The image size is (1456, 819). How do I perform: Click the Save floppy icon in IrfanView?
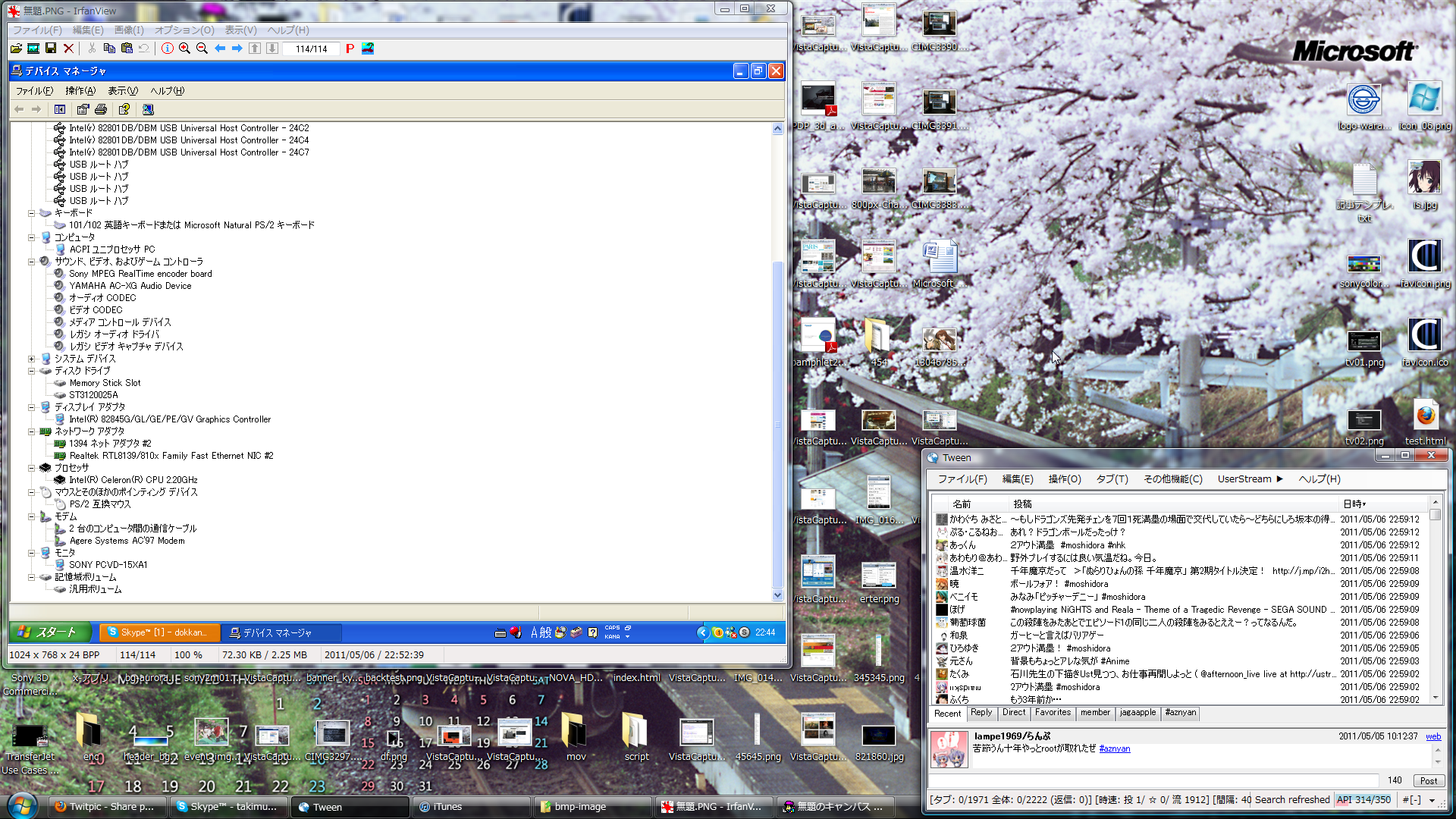[x=51, y=49]
